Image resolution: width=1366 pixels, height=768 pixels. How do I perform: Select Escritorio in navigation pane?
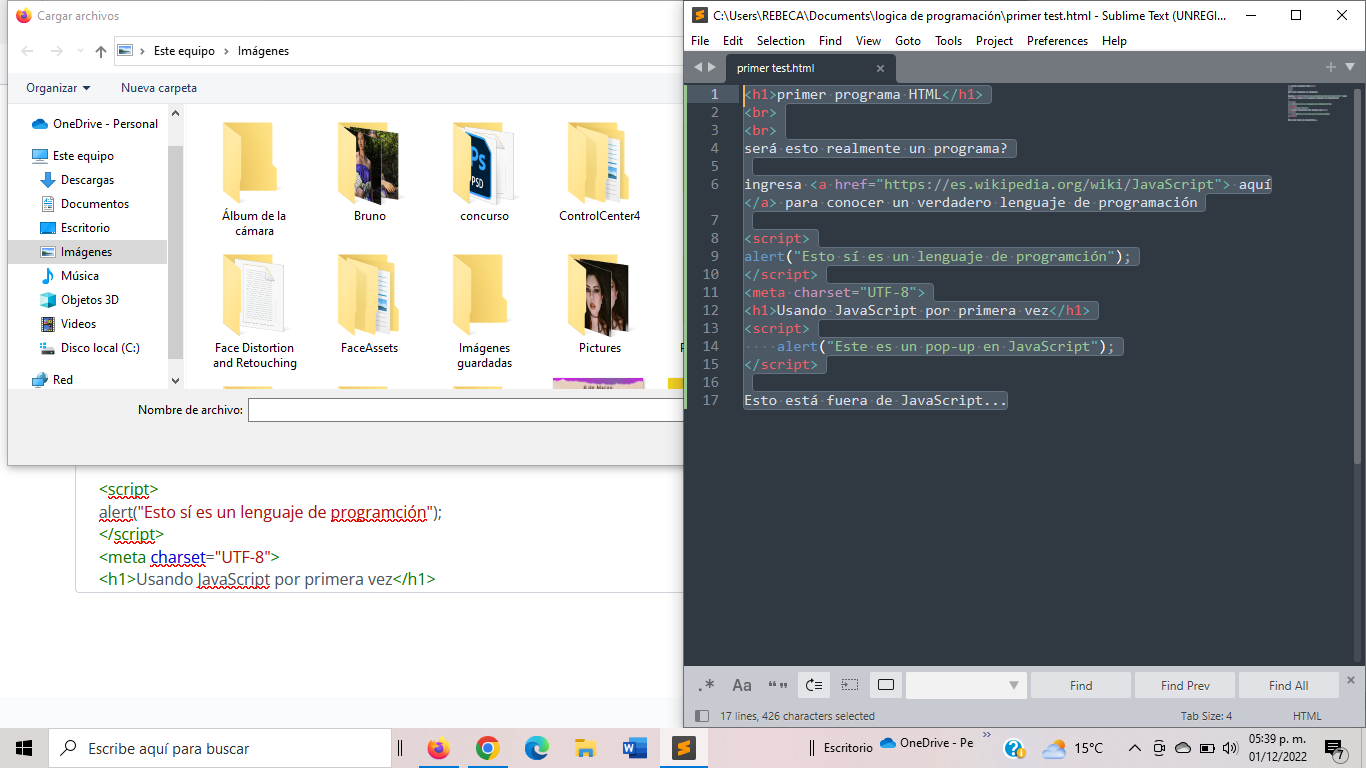(85, 228)
